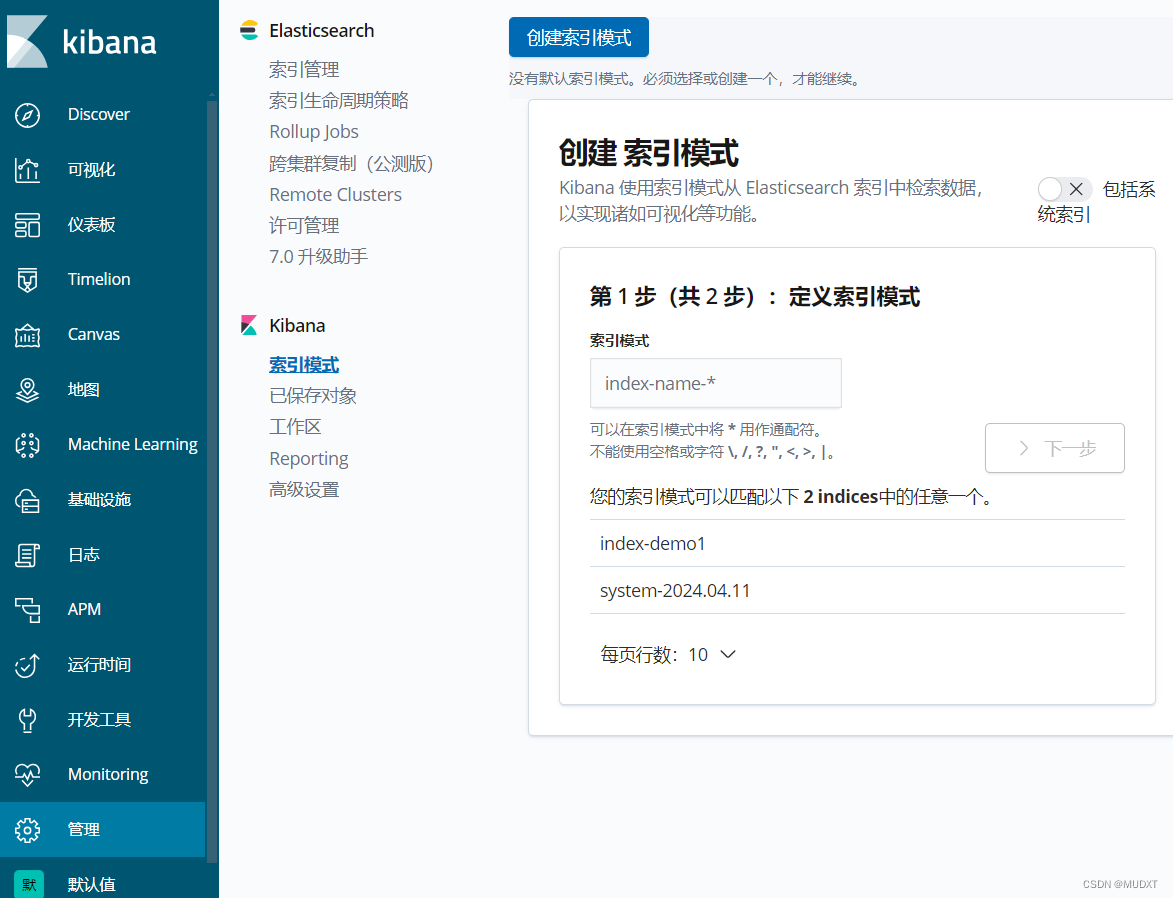Open Monitoring in the sidebar

[108, 775]
